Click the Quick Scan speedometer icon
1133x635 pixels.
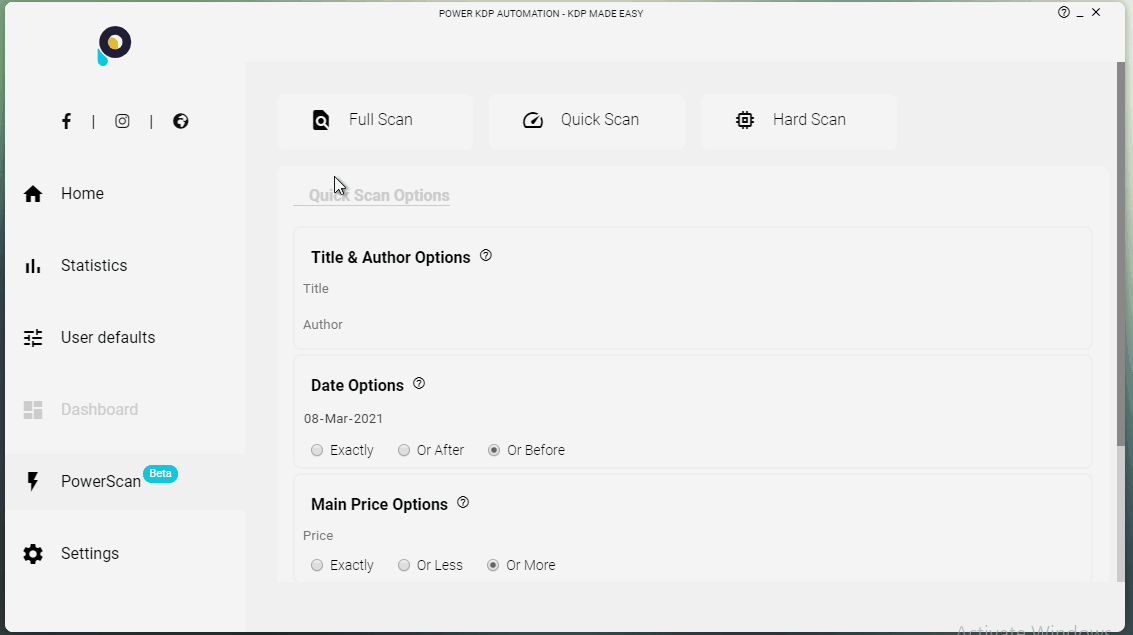(x=533, y=120)
